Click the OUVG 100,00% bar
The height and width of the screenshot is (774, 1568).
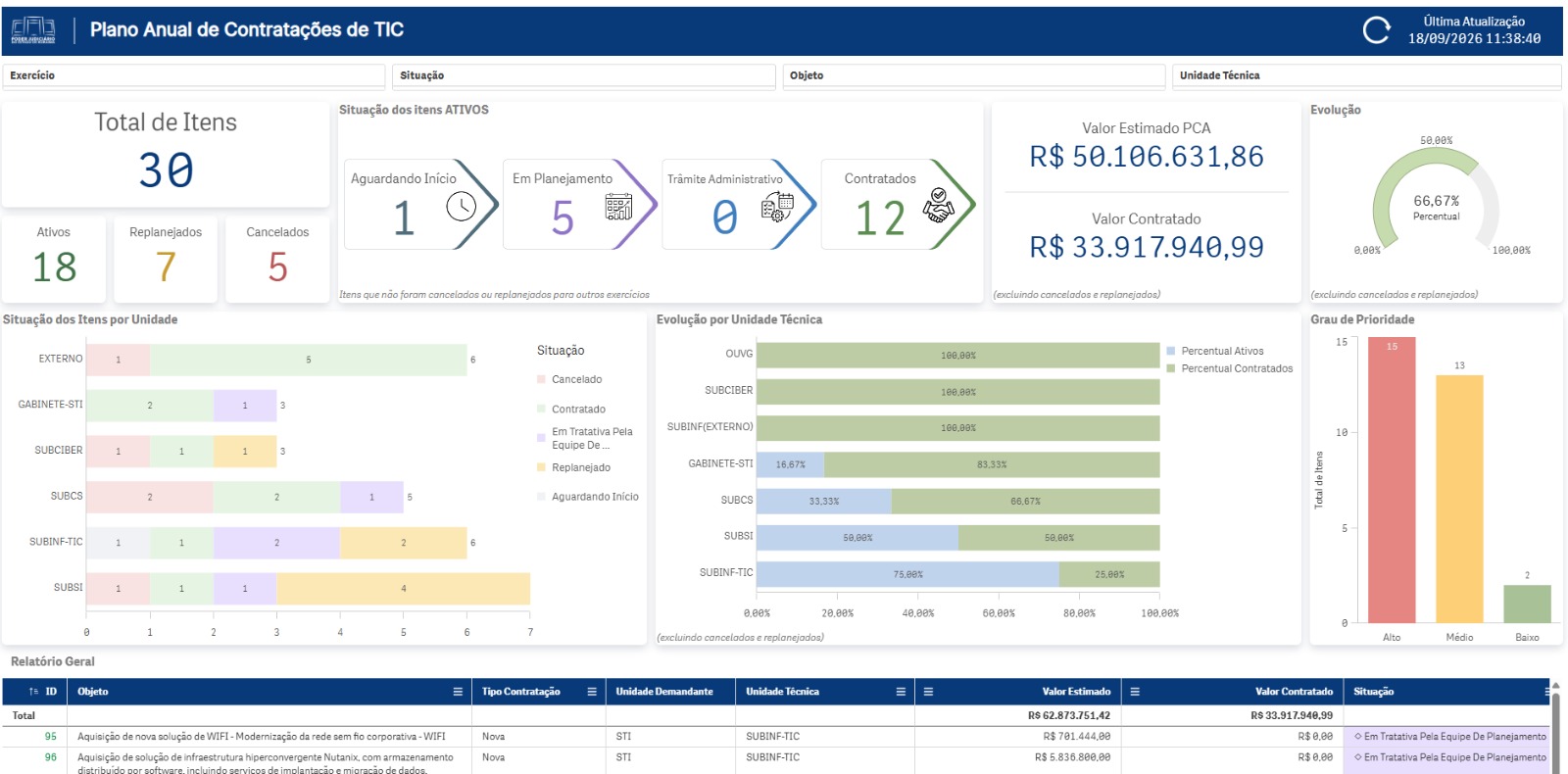click(x=958, y=355)
